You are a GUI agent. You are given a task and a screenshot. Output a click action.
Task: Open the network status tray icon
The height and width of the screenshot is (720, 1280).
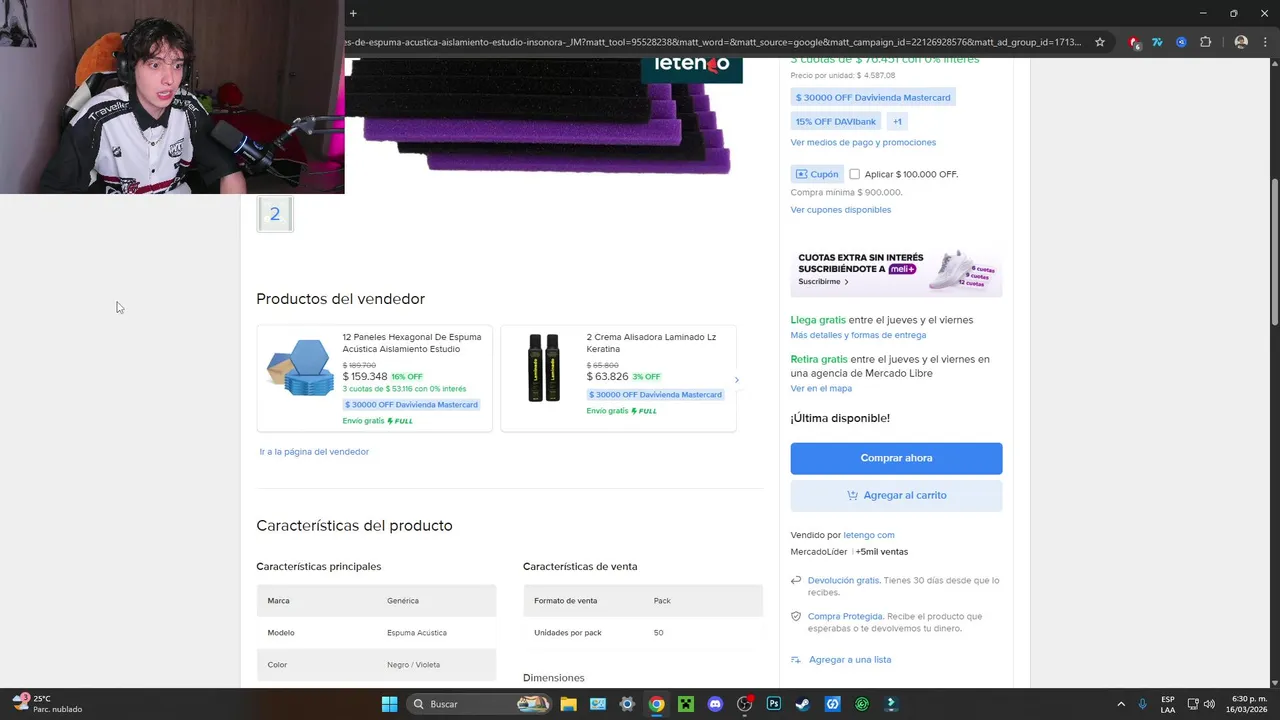pyautogui.click(x=1193, y=704)
